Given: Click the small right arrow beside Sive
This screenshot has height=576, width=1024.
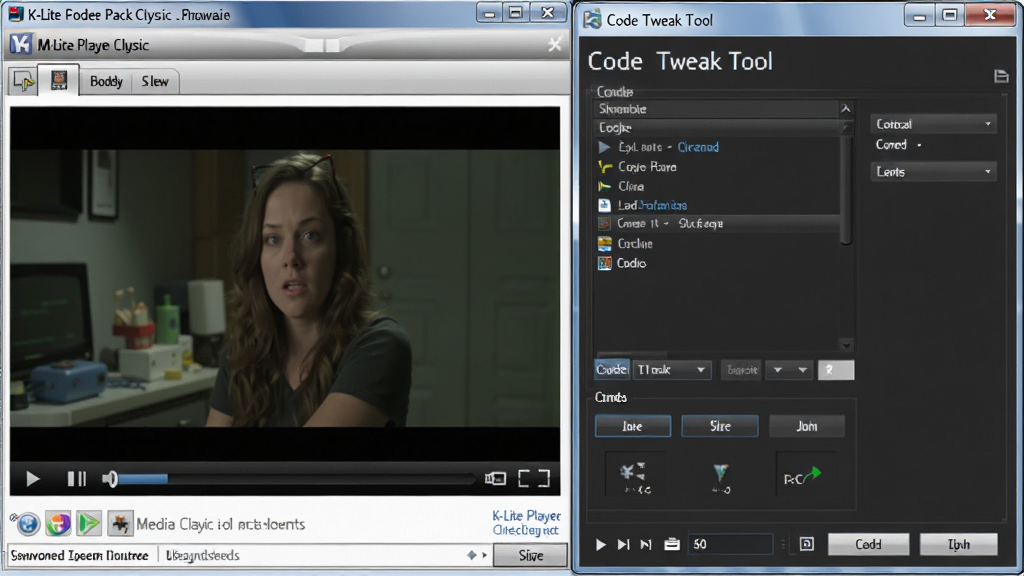Looking at the screenshot, I should 485,555.
